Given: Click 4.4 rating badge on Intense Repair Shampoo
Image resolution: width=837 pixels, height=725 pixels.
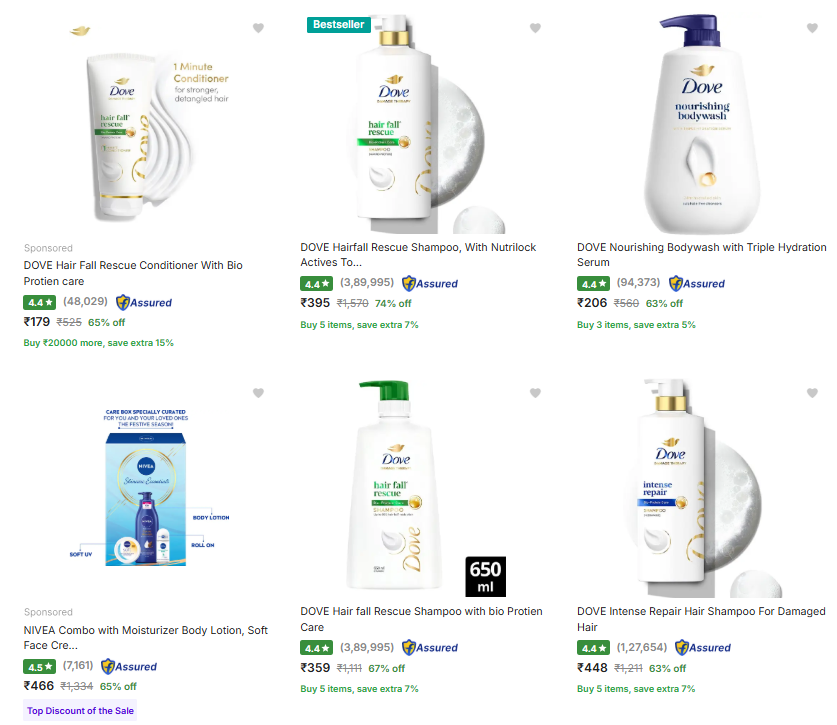Looking at the screenshot, I should [593, 647].
